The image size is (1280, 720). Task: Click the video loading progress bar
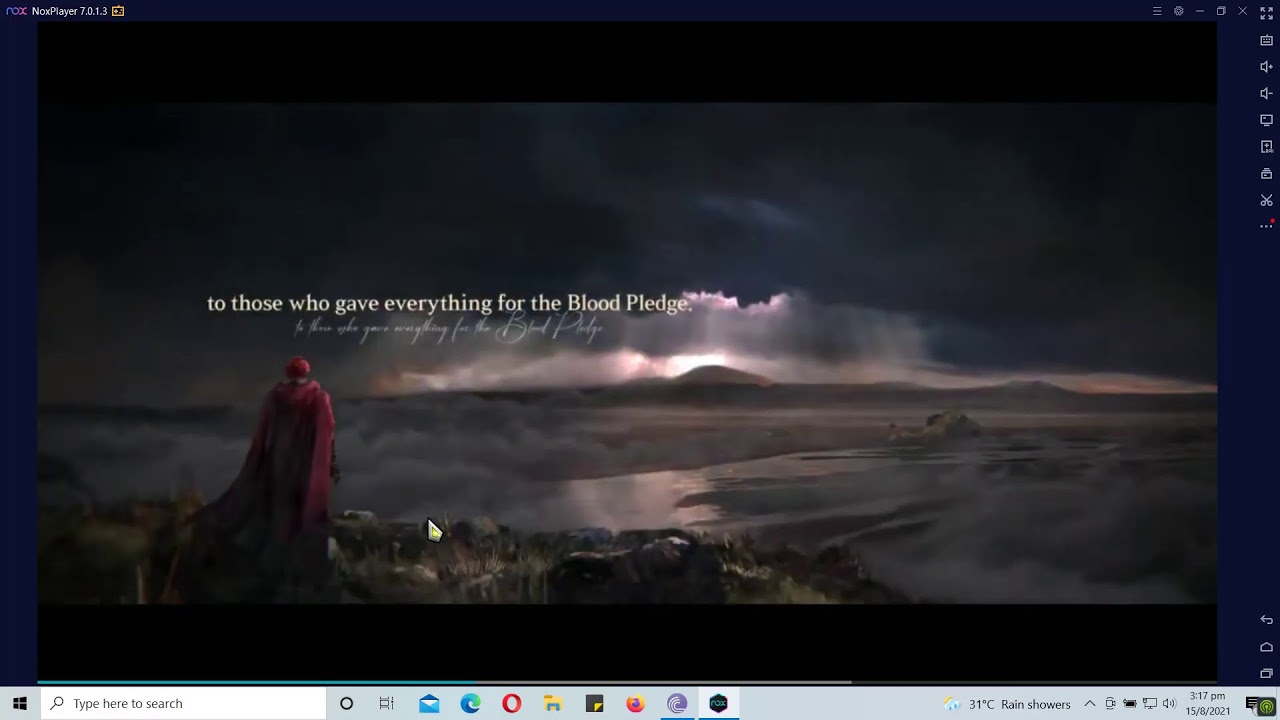point(627,682)
